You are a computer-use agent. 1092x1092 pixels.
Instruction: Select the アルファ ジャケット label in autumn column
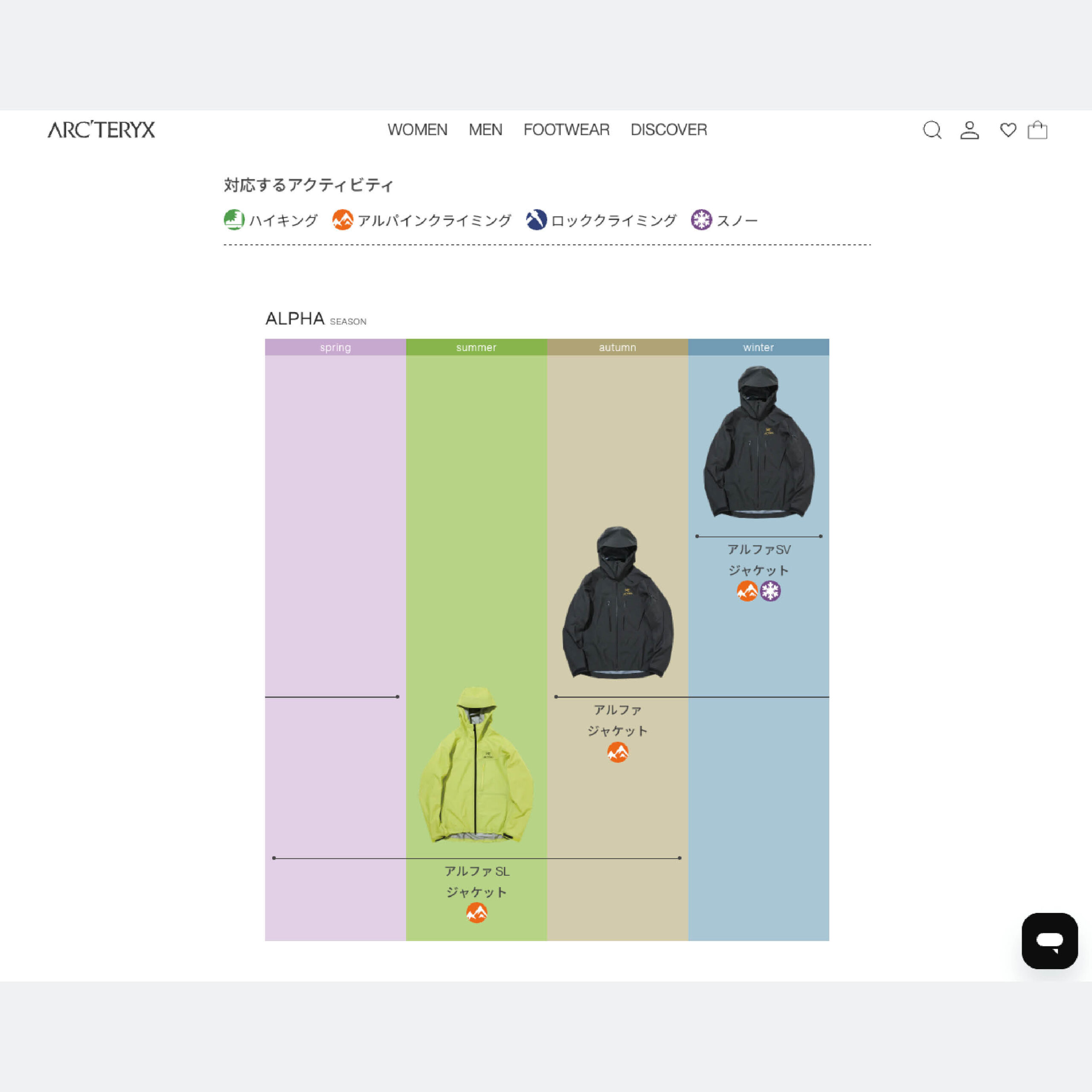618,720
